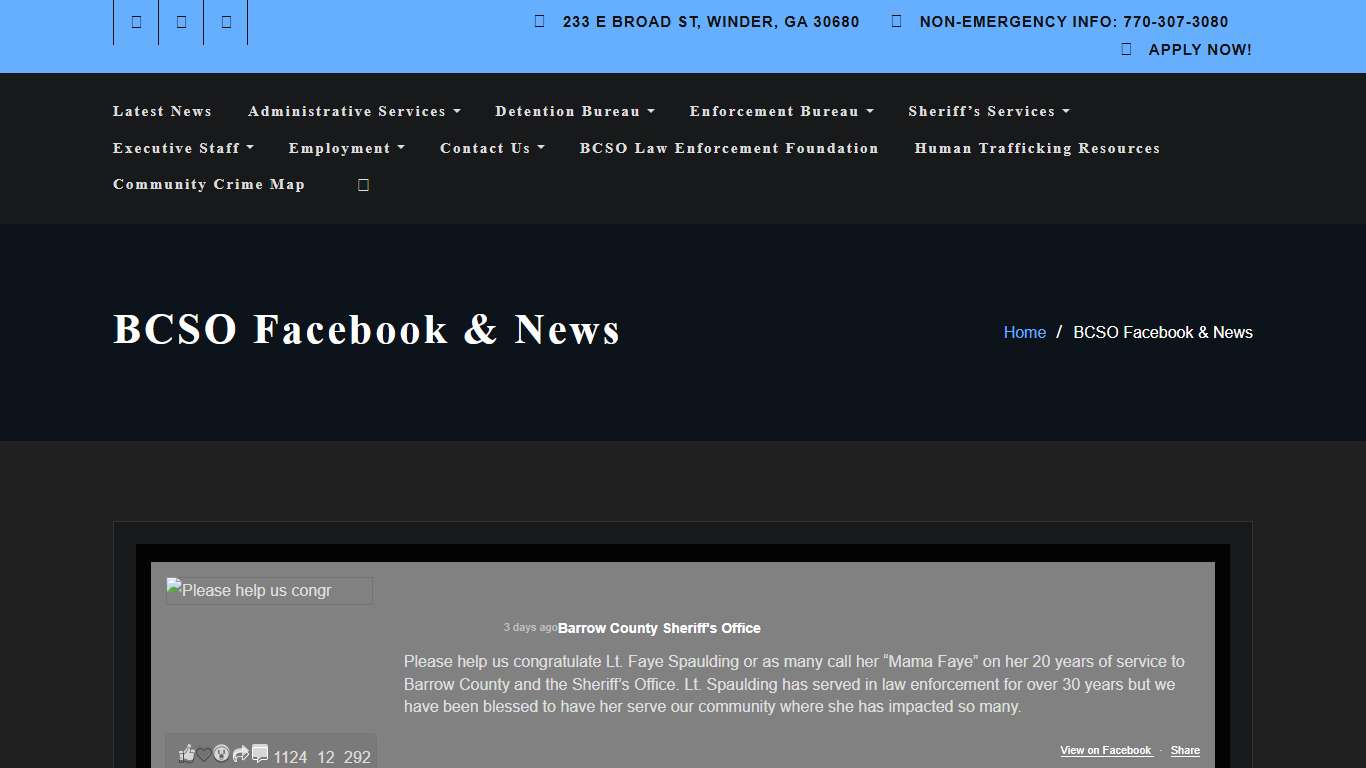Click the APPLY NOW! link
Screen dimensions: 1366x768
click(x=1200, y=48)
